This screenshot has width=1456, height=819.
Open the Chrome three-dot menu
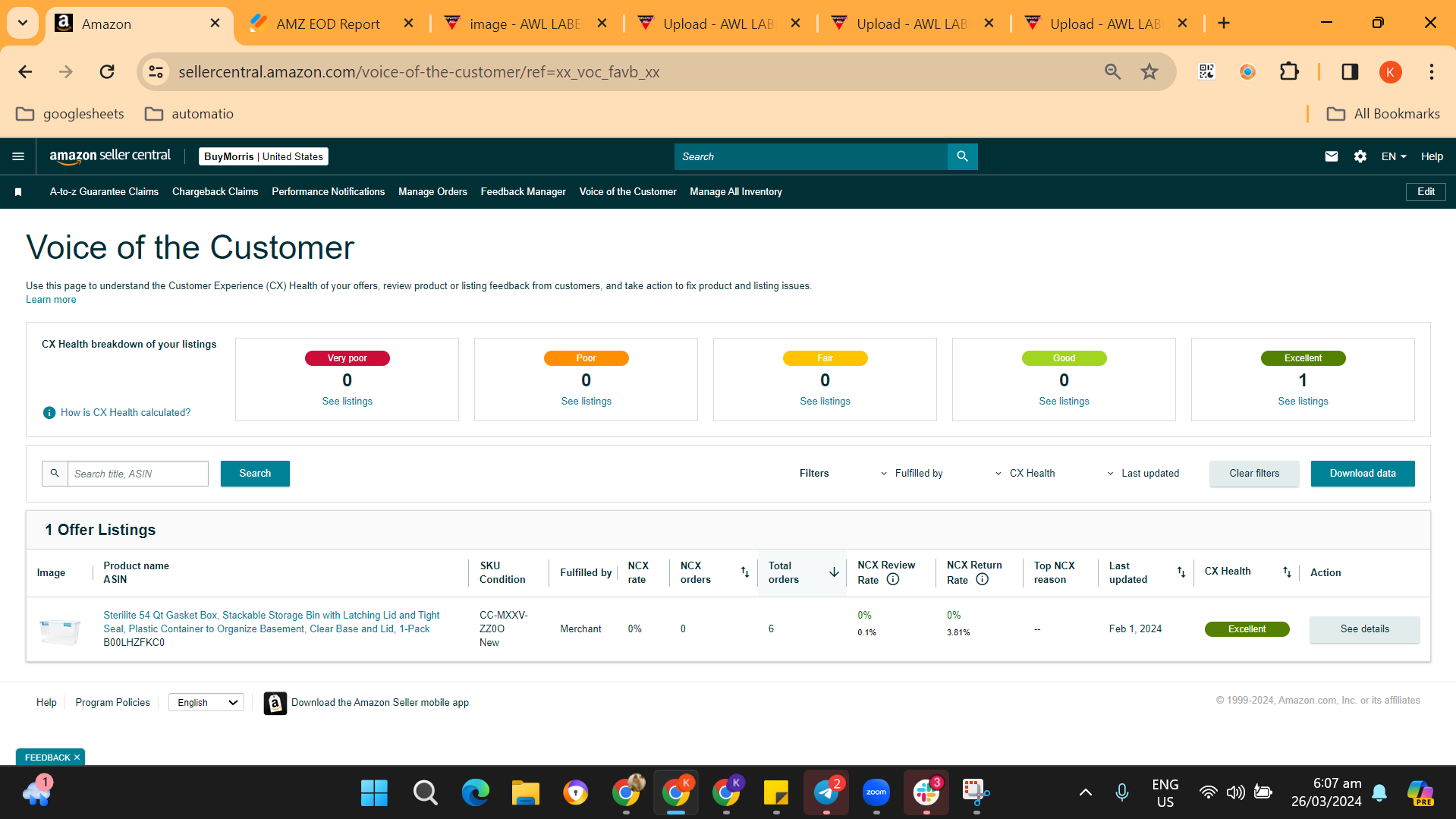click(1431, 71)
